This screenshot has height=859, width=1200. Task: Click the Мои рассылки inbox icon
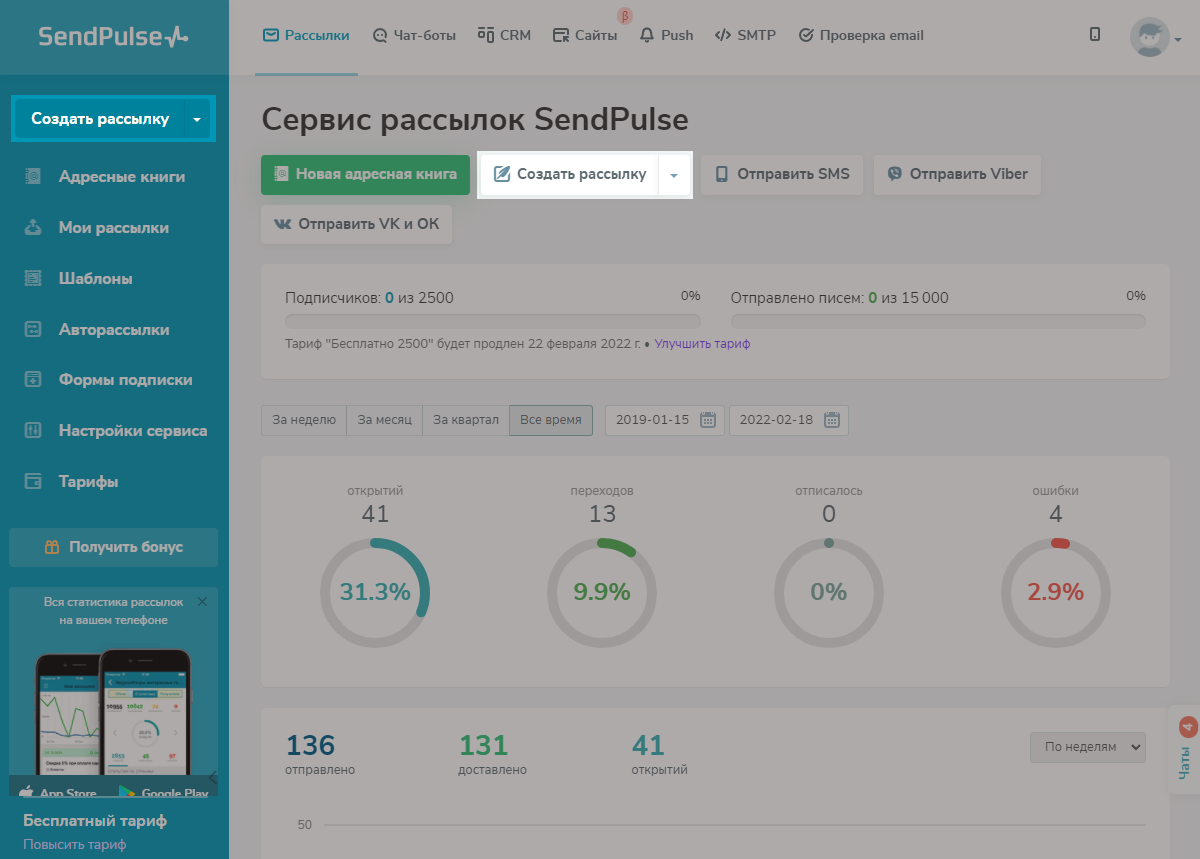33,227
